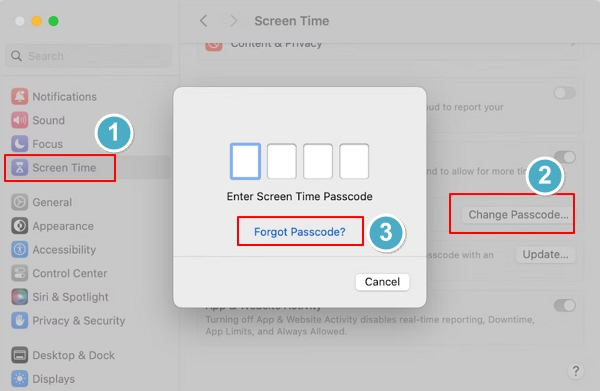Select Appearance in the sidebar
The image size is (600, 391).
63,226
